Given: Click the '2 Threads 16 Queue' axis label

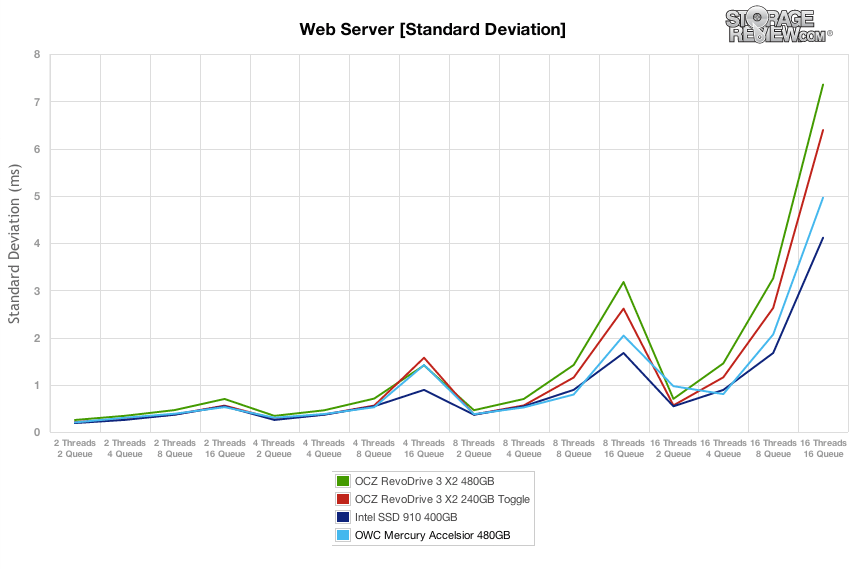Looking at the screenshot, I should (225, 449).
